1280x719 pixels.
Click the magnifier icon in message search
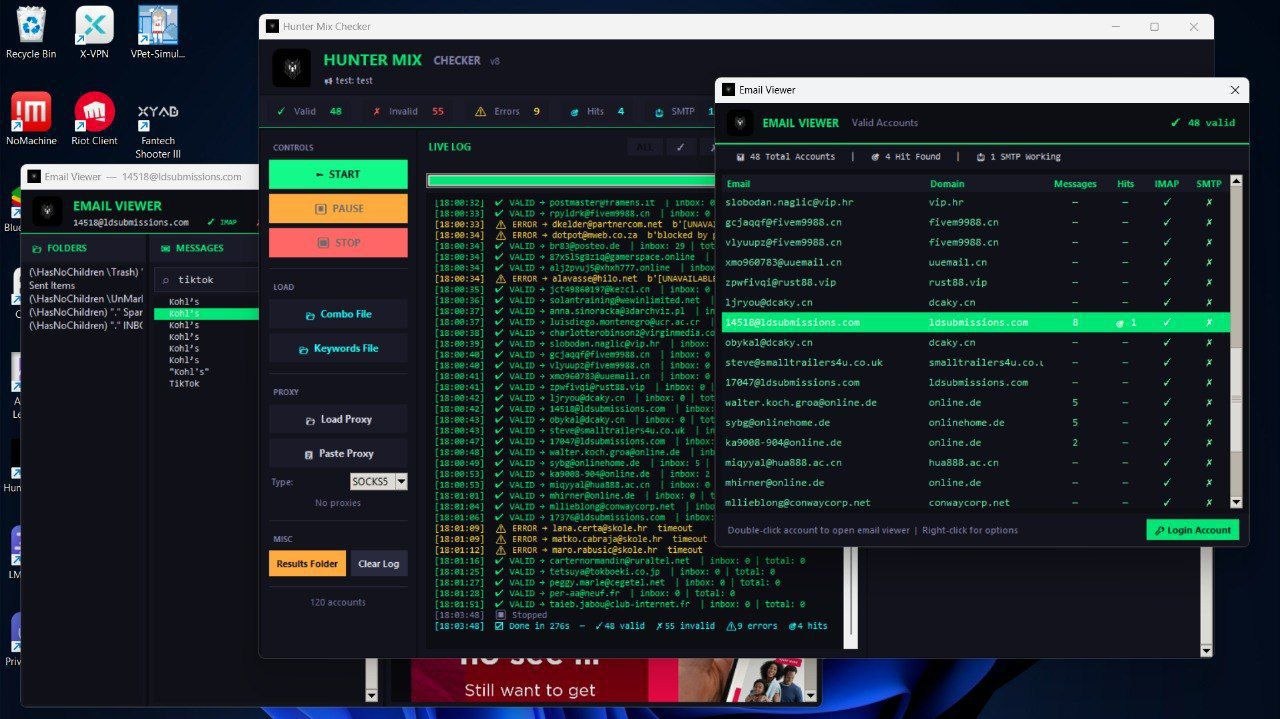(x=166, y=280)
